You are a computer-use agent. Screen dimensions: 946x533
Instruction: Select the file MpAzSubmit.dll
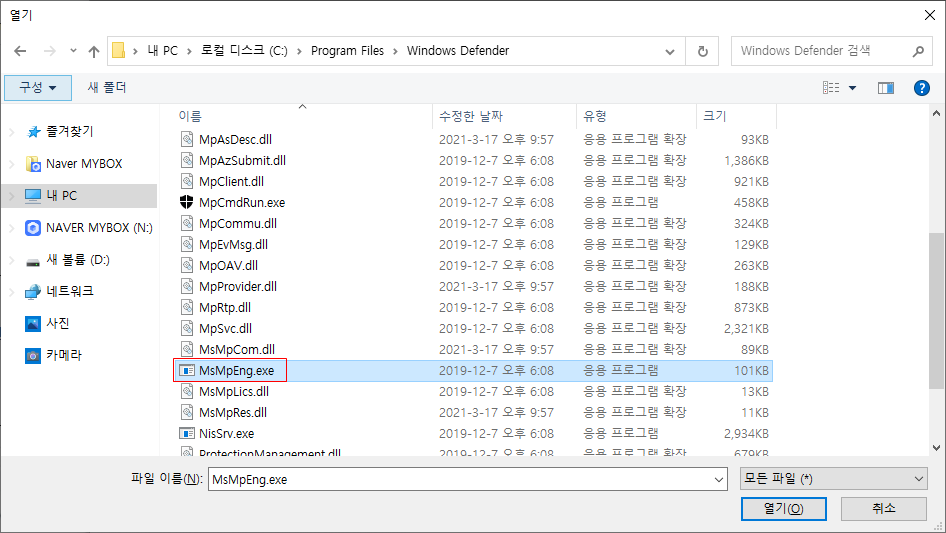[242, 161]
